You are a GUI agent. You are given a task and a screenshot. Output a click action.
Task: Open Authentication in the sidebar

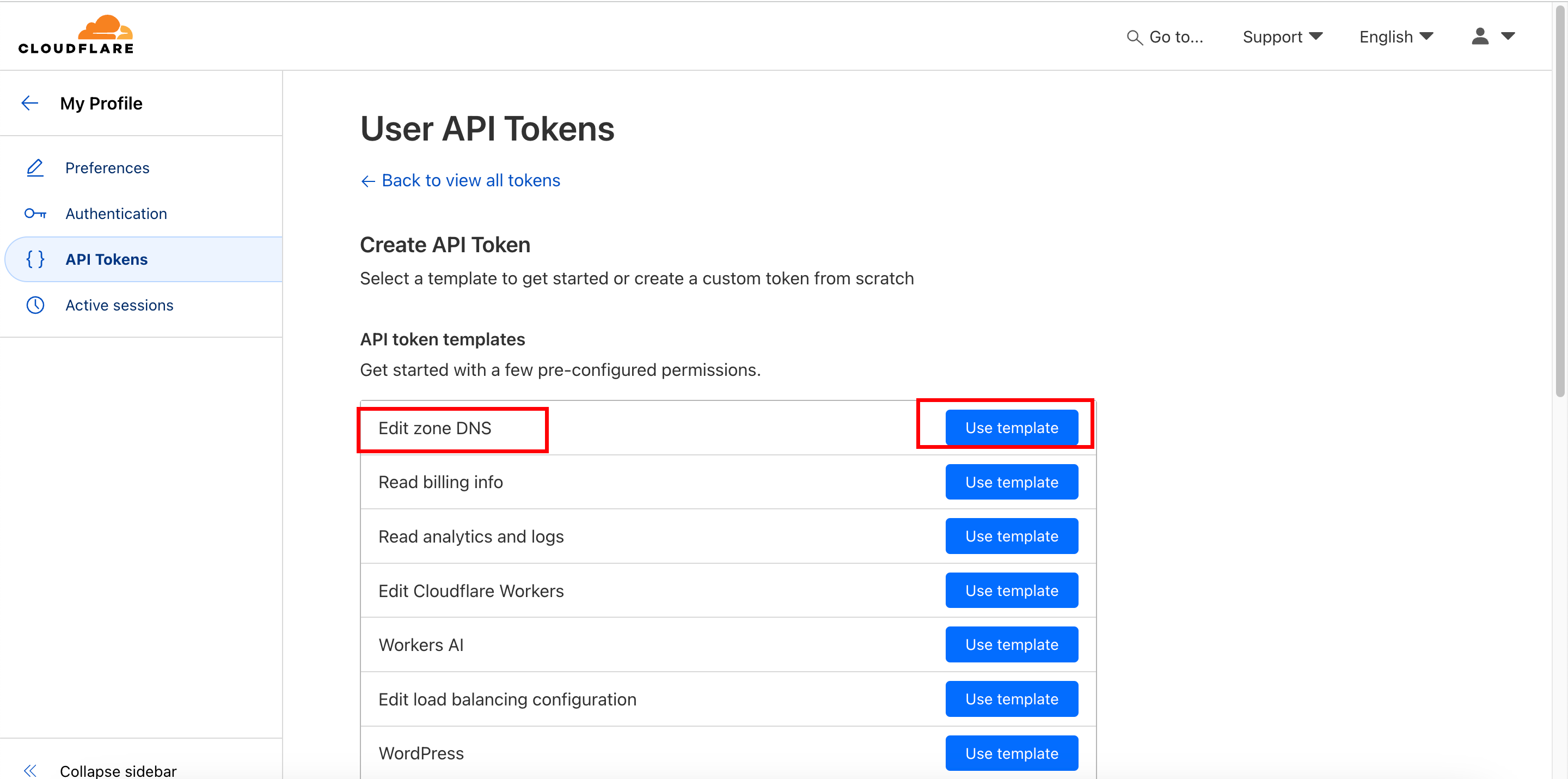coord(115,214)
